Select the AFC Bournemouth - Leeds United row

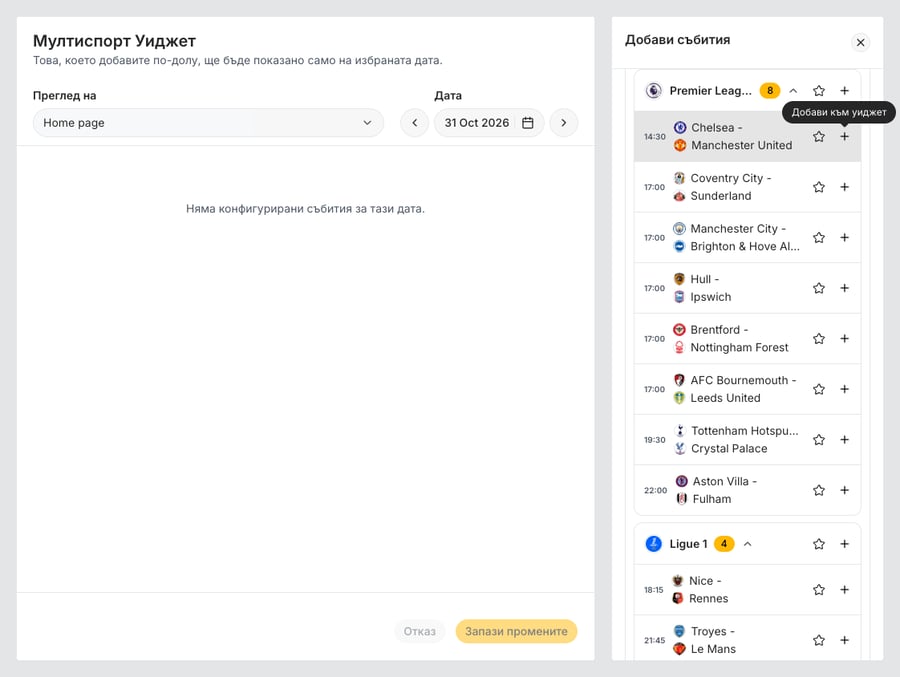click(x=747, y=389)
